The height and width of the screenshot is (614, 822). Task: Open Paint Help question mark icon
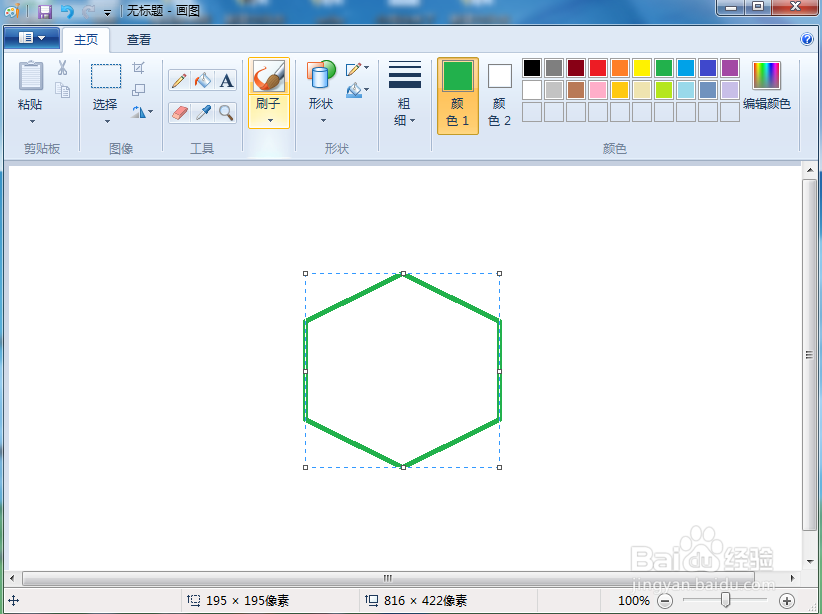pyautogui.click(x=807, y=39)
